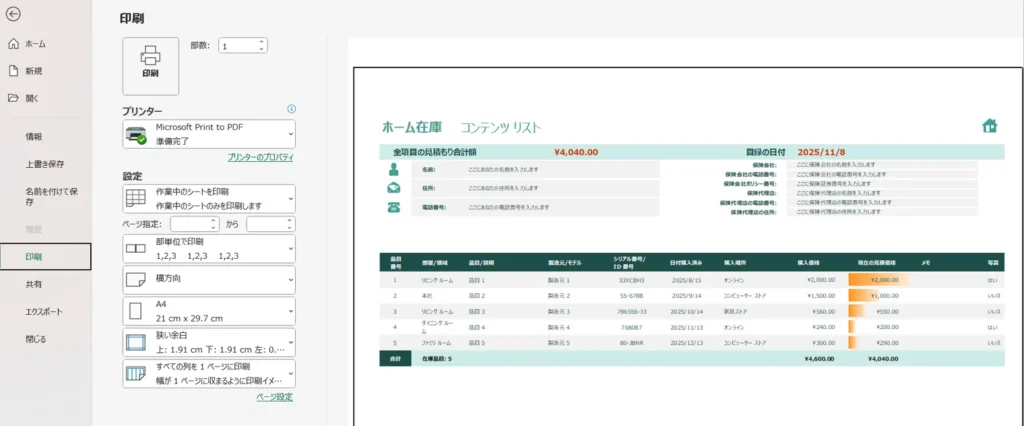The image size is (1024, 426).
Task: Click the 33XCBH3 serial number cell
Action: click(631, 280)
